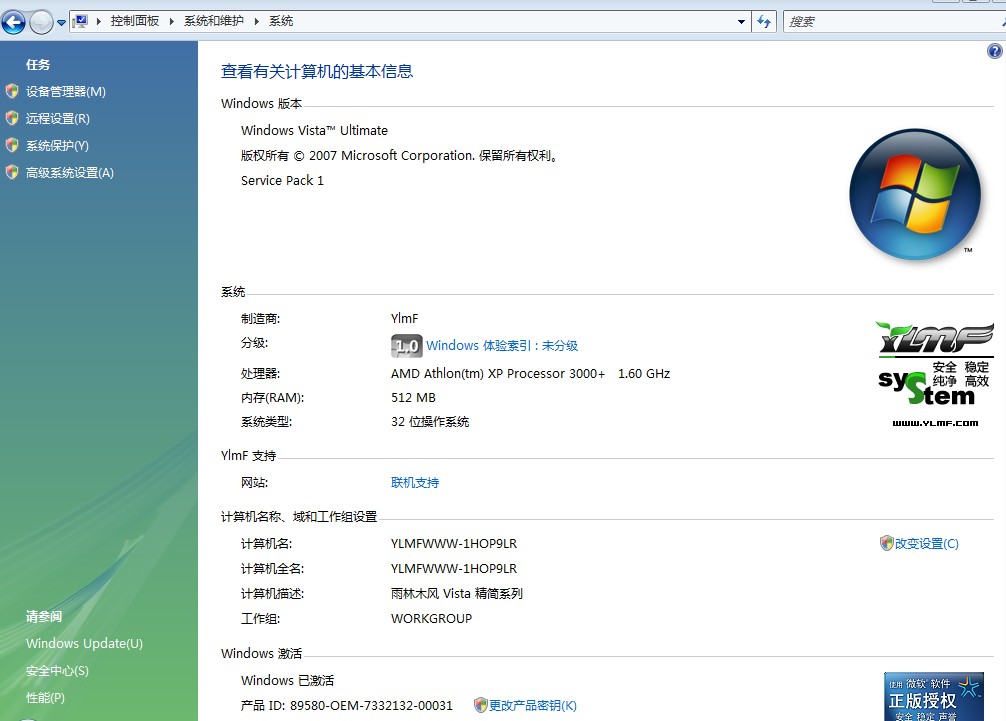Click the shield icon beside 系统保护(Y)
This screenshot has height=721, width=1006.
coord(12,145)
